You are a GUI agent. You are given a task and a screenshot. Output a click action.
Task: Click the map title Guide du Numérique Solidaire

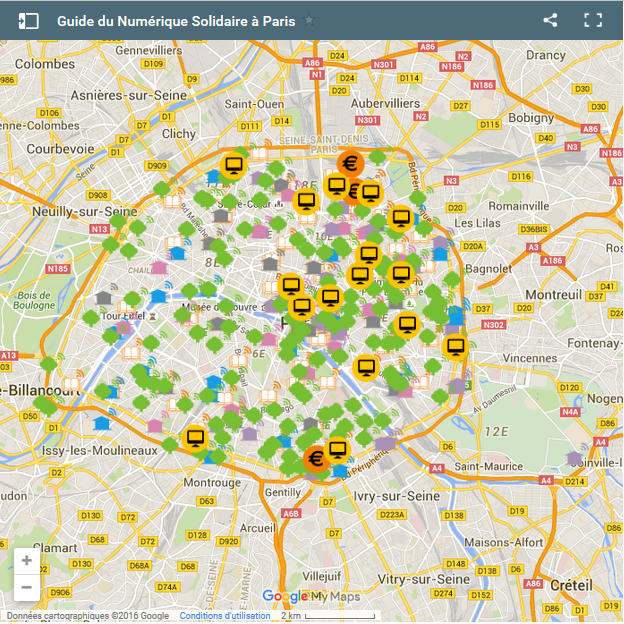pos(175,20)
